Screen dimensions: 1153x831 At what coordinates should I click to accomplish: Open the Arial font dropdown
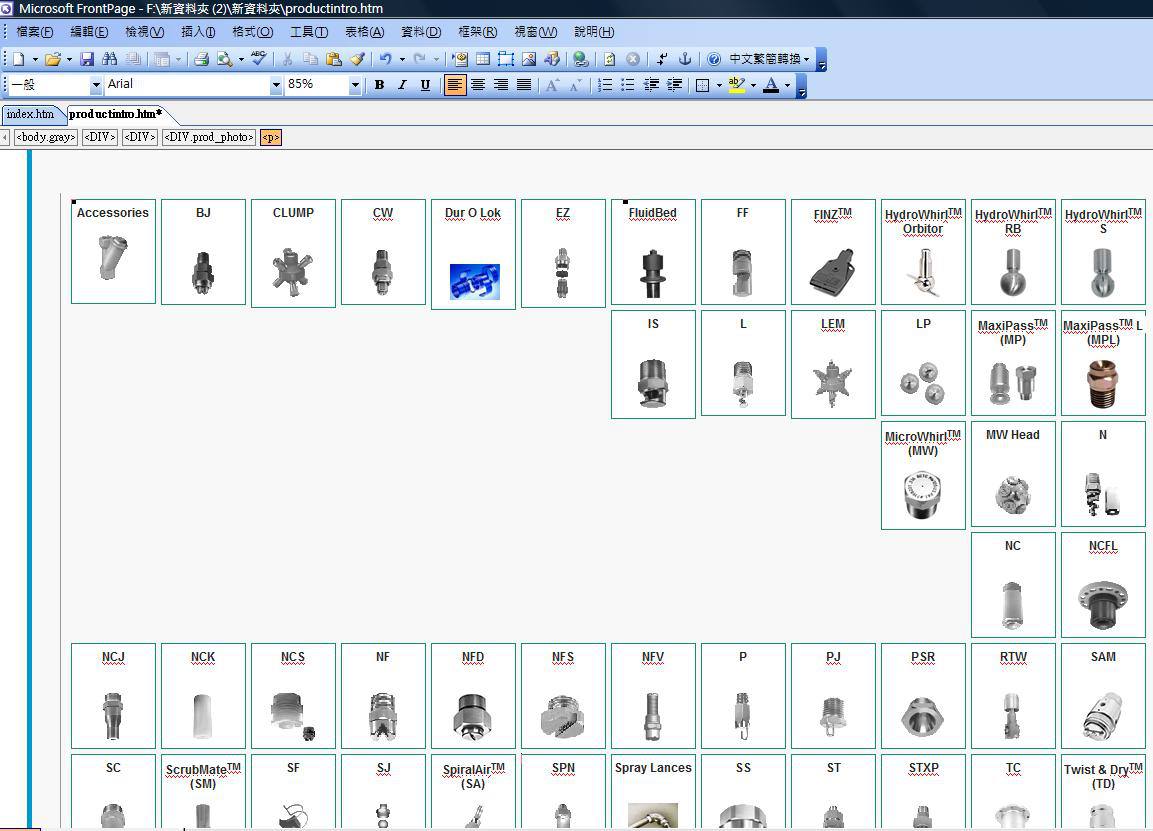click(x=276, y=85)
